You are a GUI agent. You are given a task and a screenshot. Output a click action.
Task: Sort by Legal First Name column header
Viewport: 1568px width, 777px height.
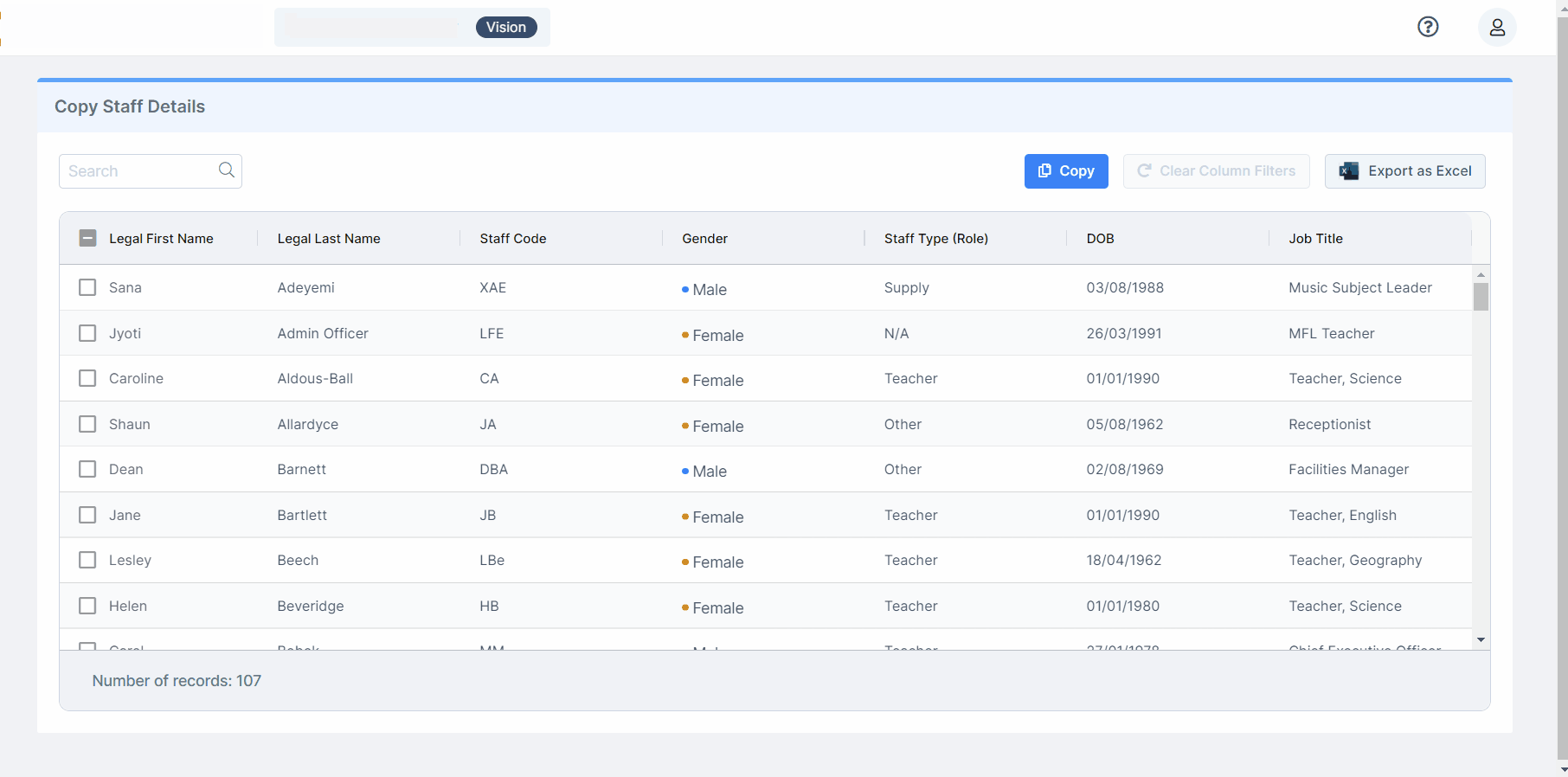point(161,239)
